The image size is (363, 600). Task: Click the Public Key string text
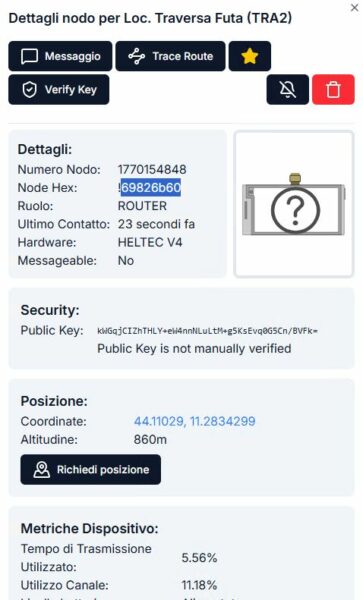click(207, 331)
